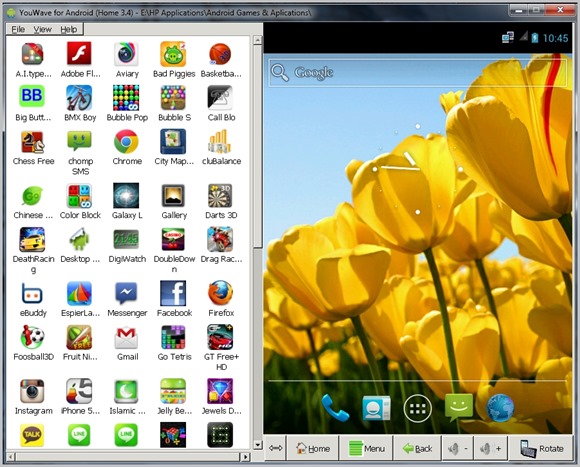Click the horizontal scroll left arrow

coord(11,457)
